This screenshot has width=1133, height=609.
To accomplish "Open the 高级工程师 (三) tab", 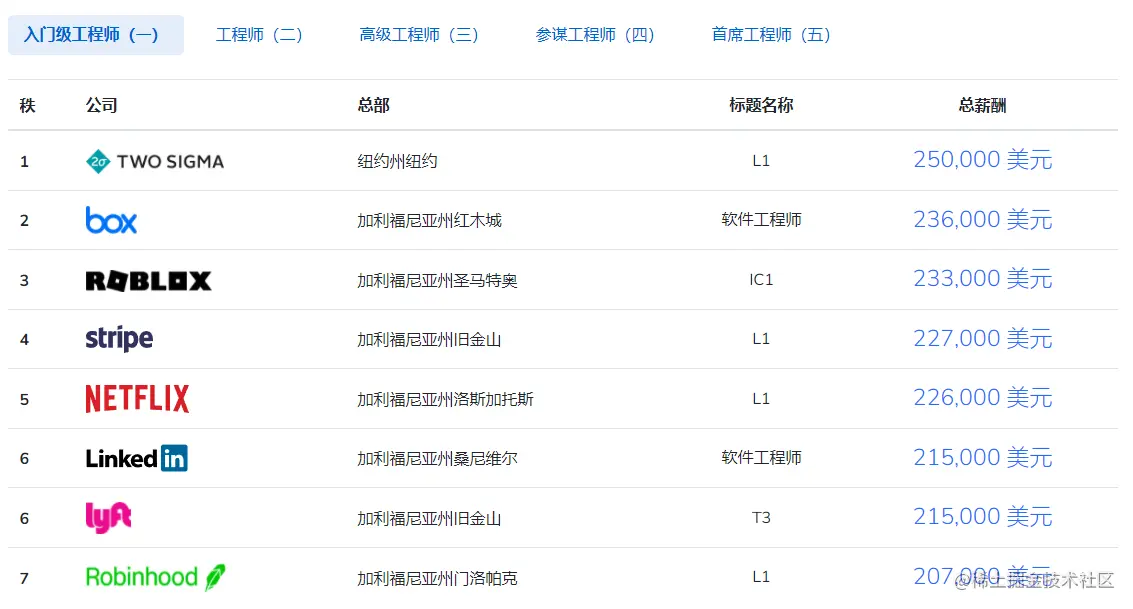I will [418, 35].
